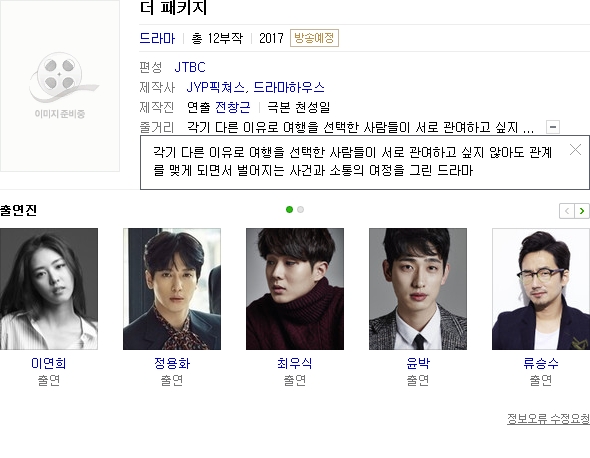590x458 pixels.
Task: Select the first green pagination dot
Action: 289,210
